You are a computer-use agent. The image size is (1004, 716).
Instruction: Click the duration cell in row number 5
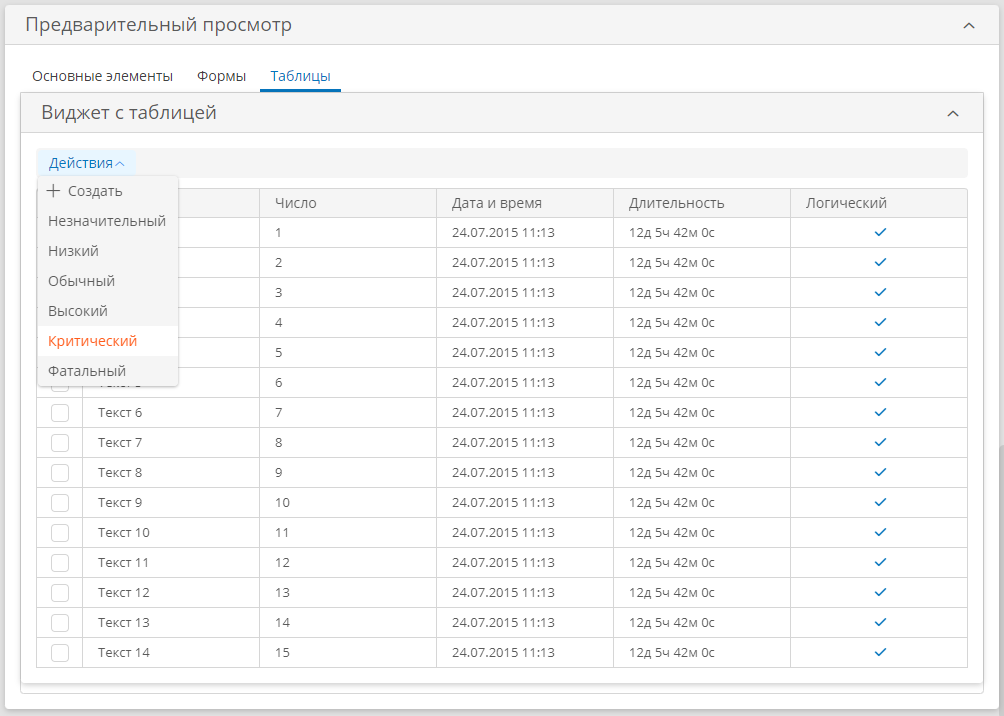(x=702, y=353)
